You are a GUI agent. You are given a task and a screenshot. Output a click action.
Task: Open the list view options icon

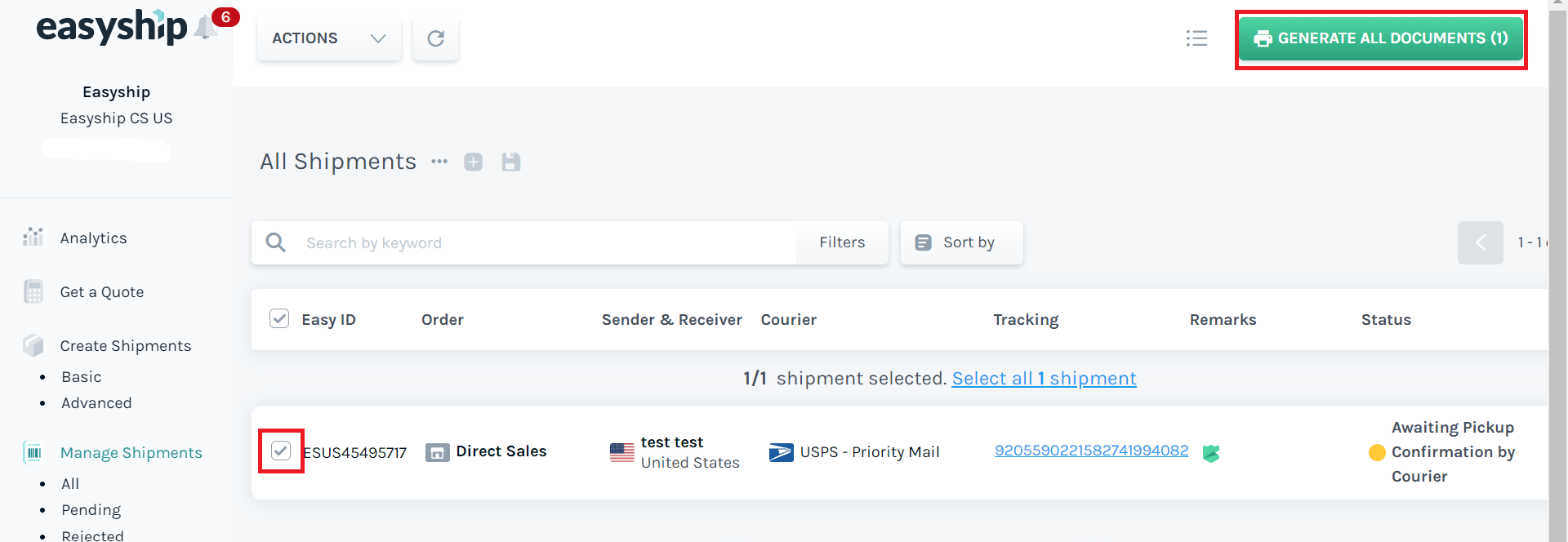(1196, 38)
